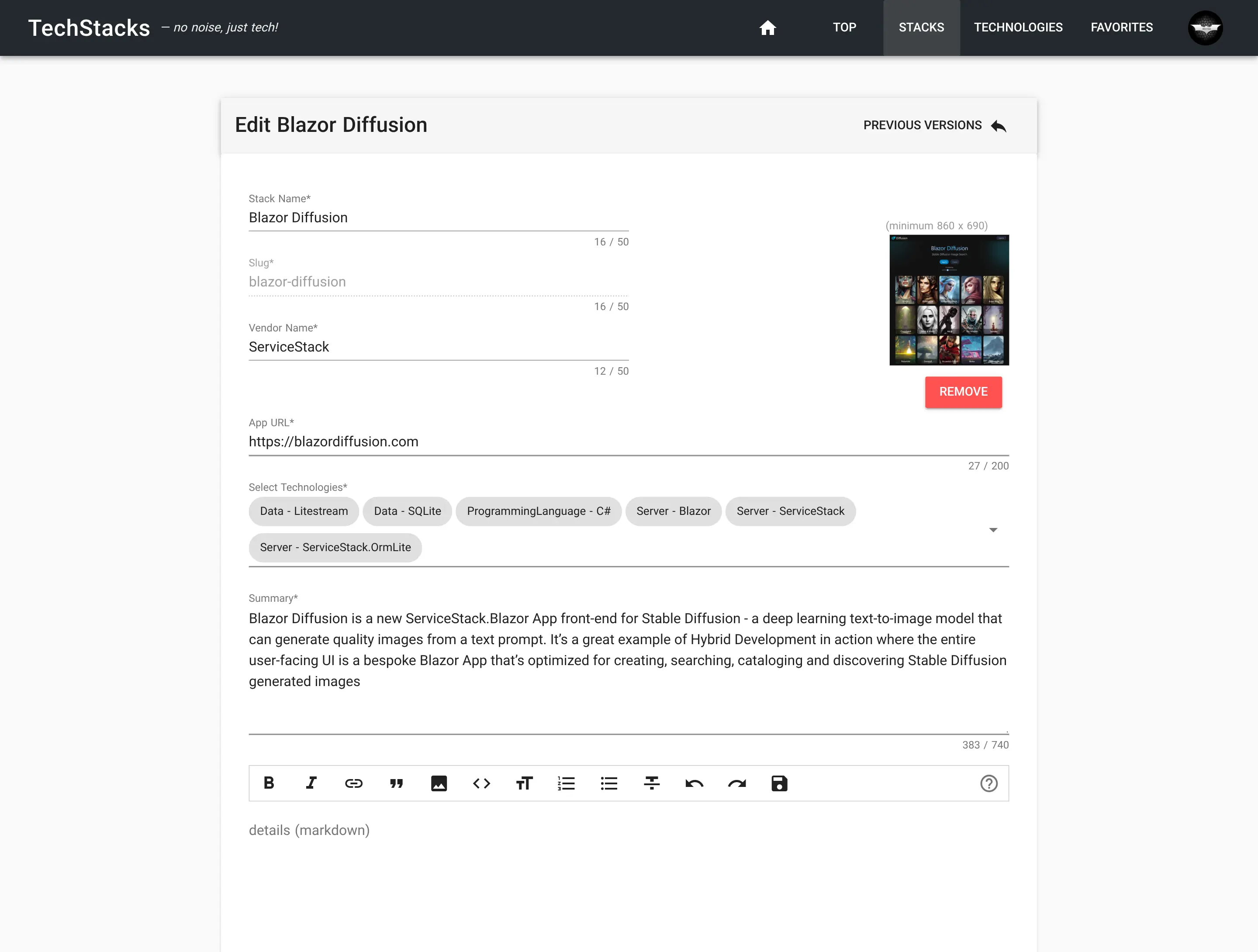Screen dimensions: 1258x952
Task: Go to Favorites in top navigation
Action: [x=1122, y=28]
